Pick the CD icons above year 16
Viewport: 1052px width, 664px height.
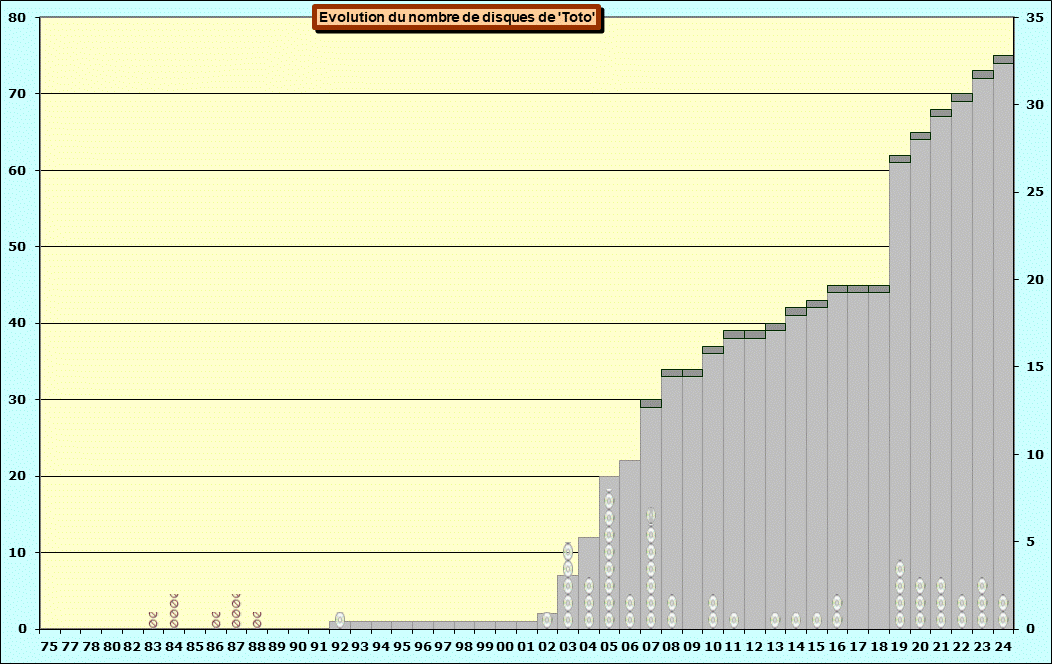click(837, 611)
